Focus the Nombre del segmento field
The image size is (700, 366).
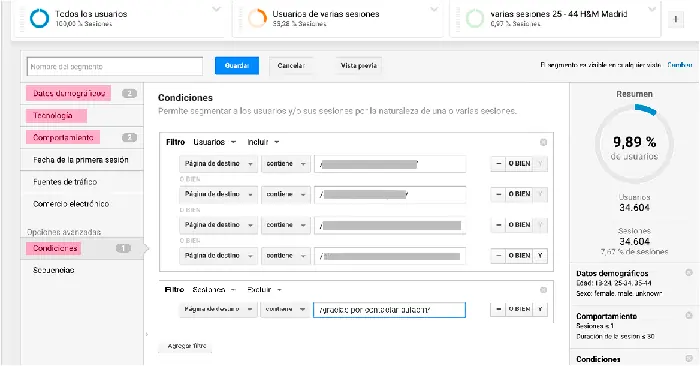coord(115,66)
